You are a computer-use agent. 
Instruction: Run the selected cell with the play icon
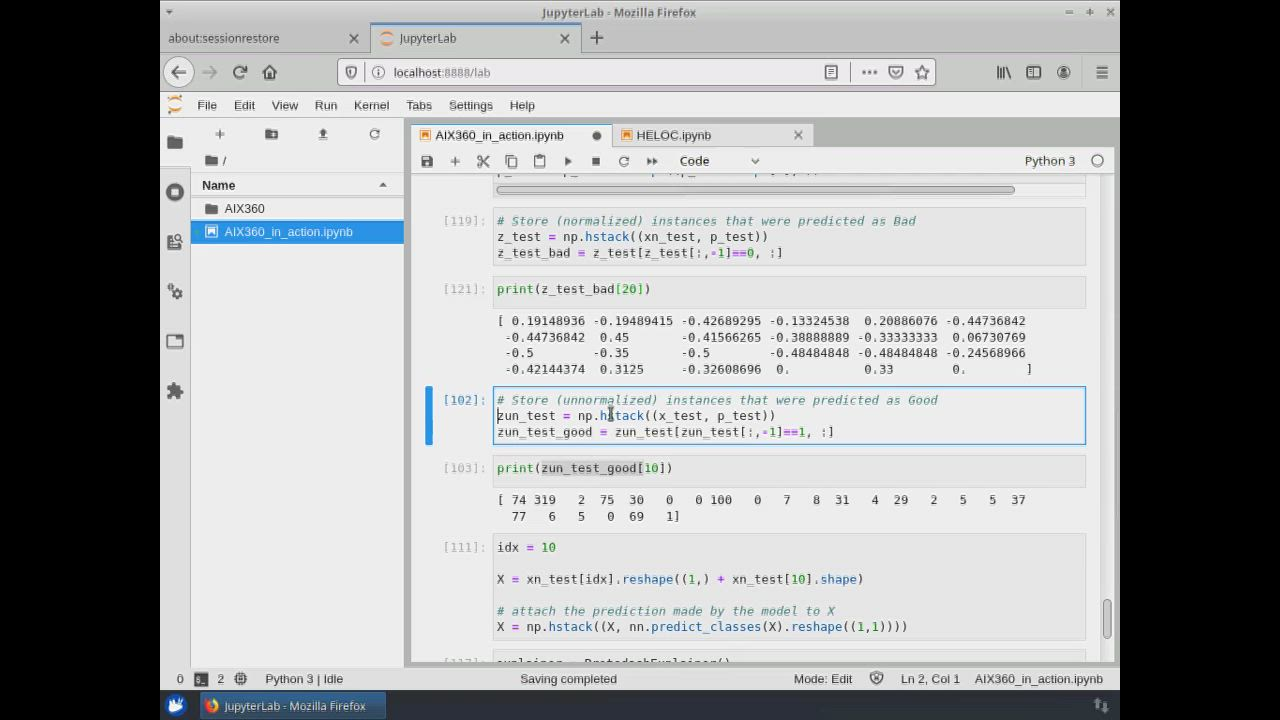568,161
